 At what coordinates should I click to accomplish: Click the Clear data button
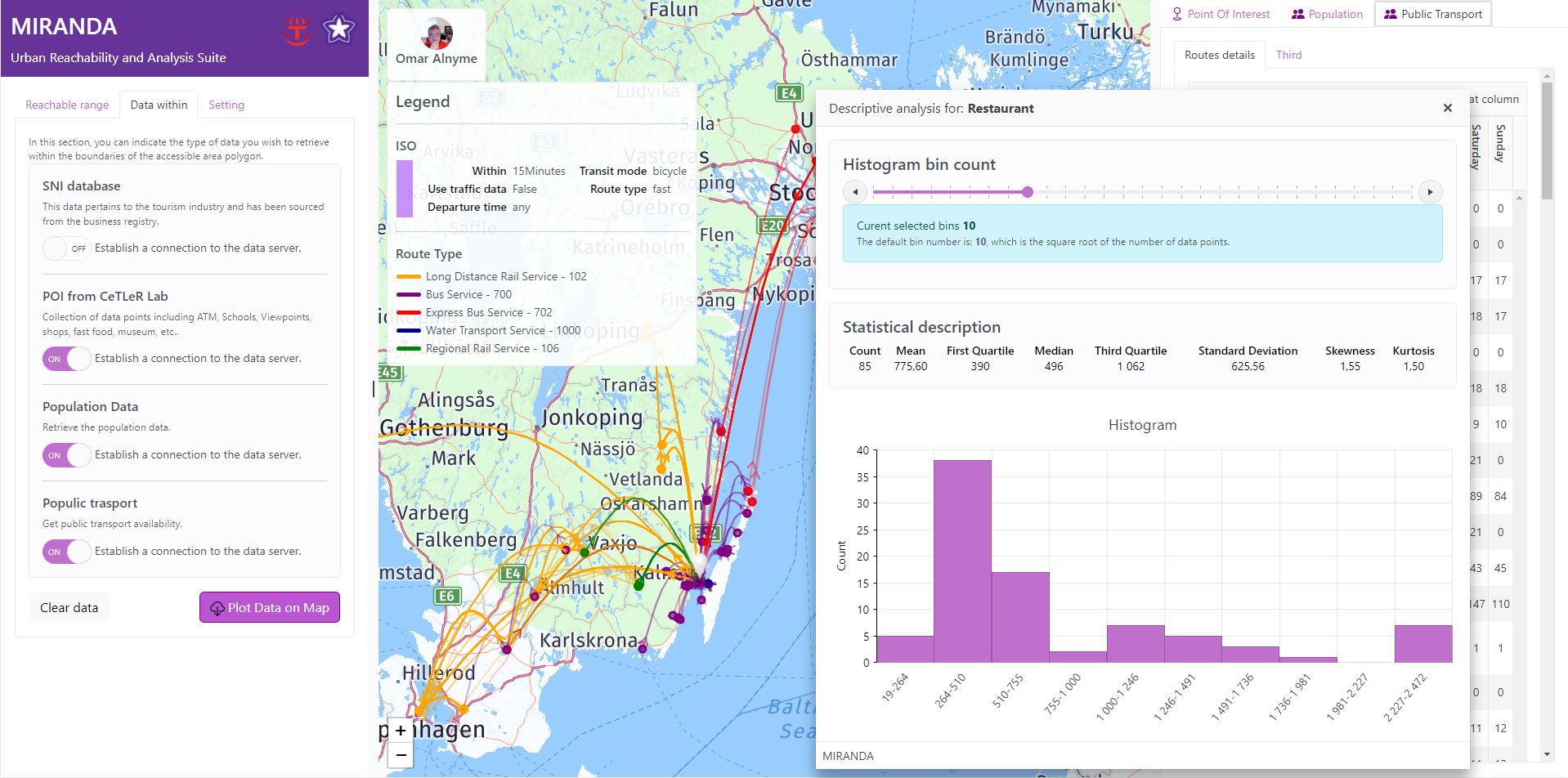[x=69, y=607]
